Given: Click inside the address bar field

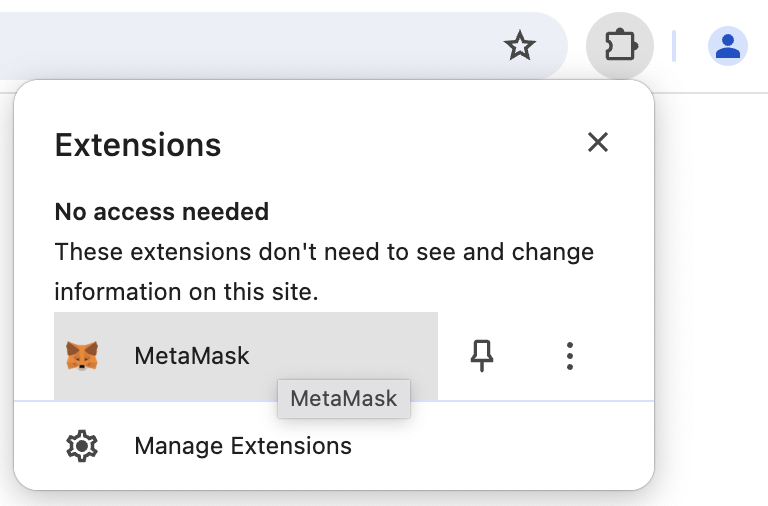Looking at the screenshot, I should pos(250,45).
